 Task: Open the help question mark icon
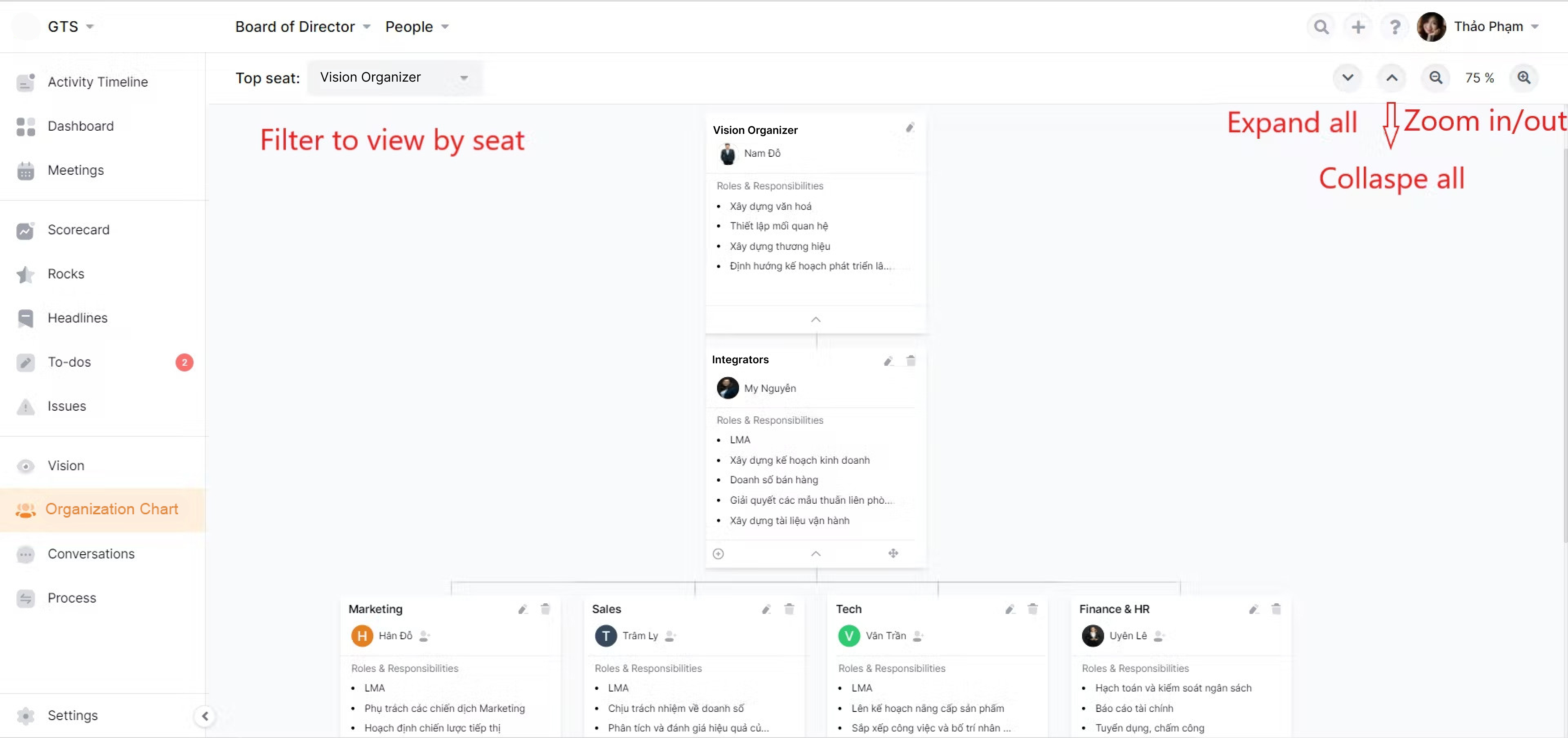click(x=1394, y=27)
